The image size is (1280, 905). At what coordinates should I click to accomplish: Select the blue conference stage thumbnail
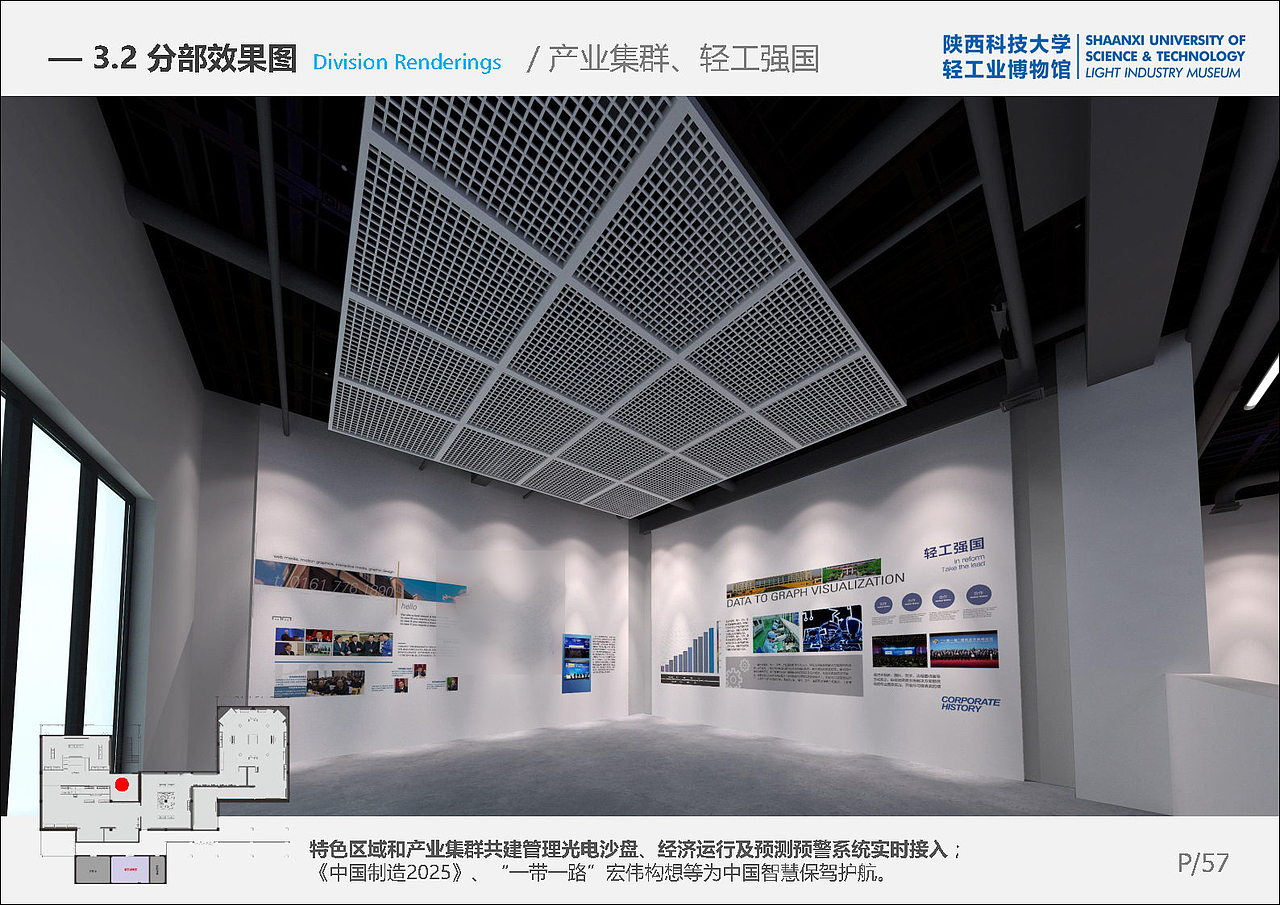897,650
